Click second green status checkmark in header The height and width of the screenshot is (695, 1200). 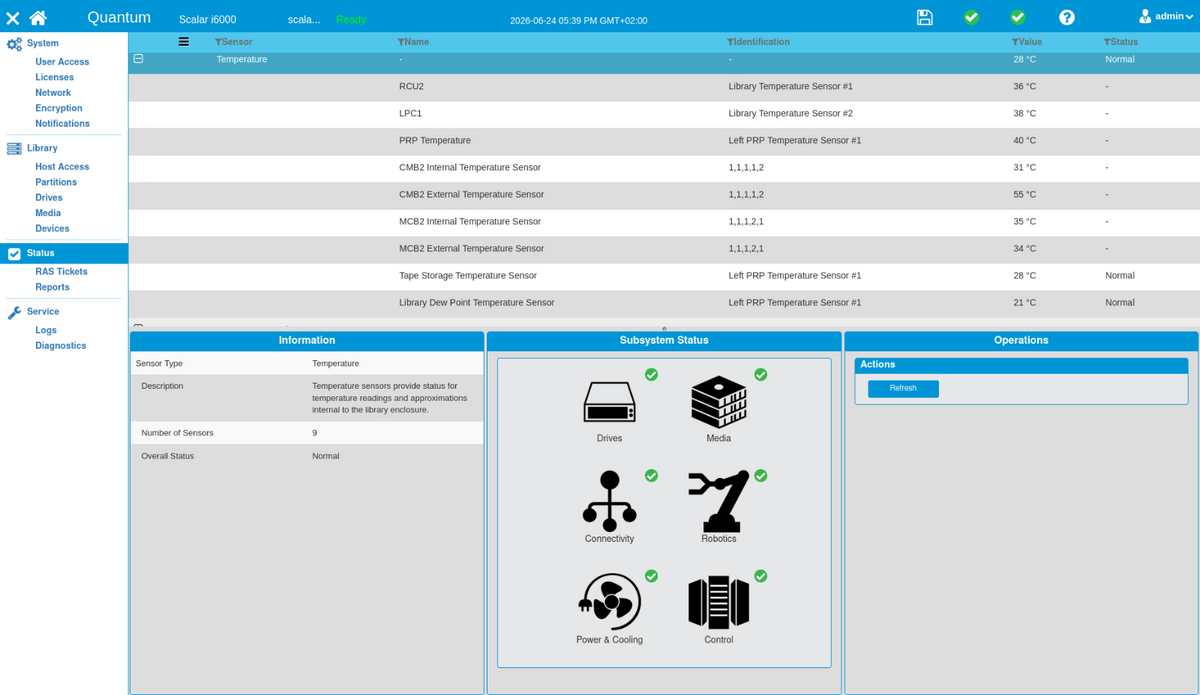pos(1017,17)
